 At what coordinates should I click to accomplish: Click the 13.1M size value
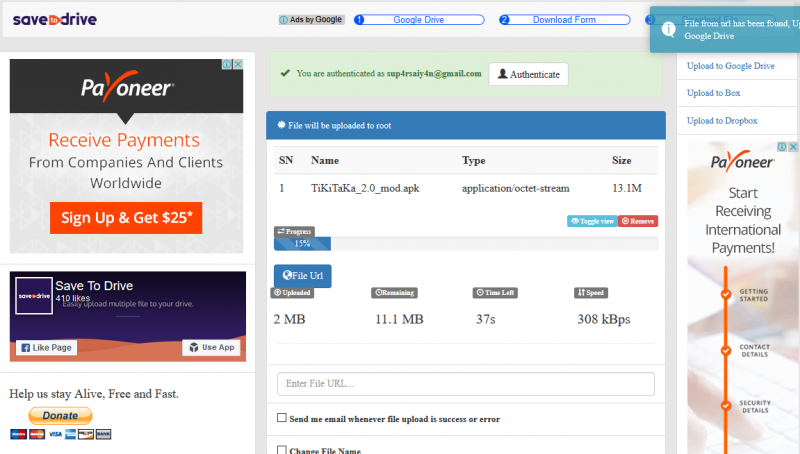(x=627, y=188)
